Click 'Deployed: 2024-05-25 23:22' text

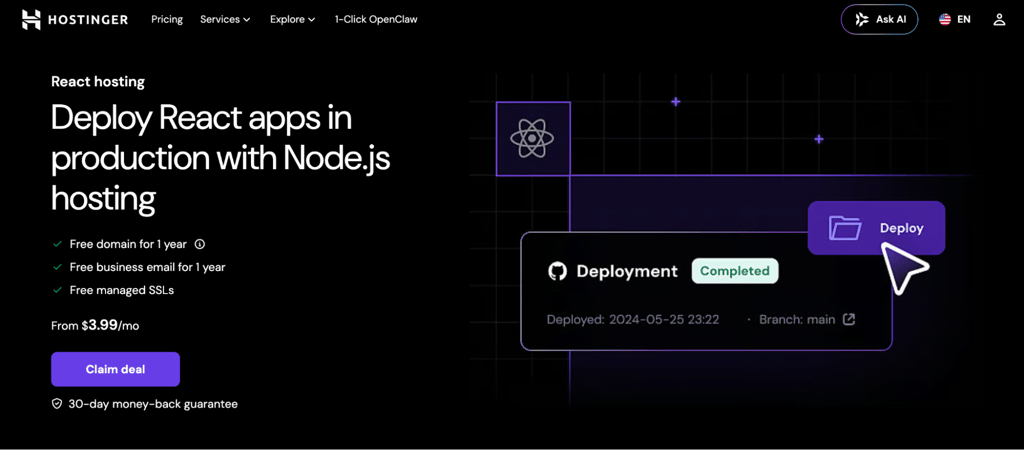click(x=633, y=320)
